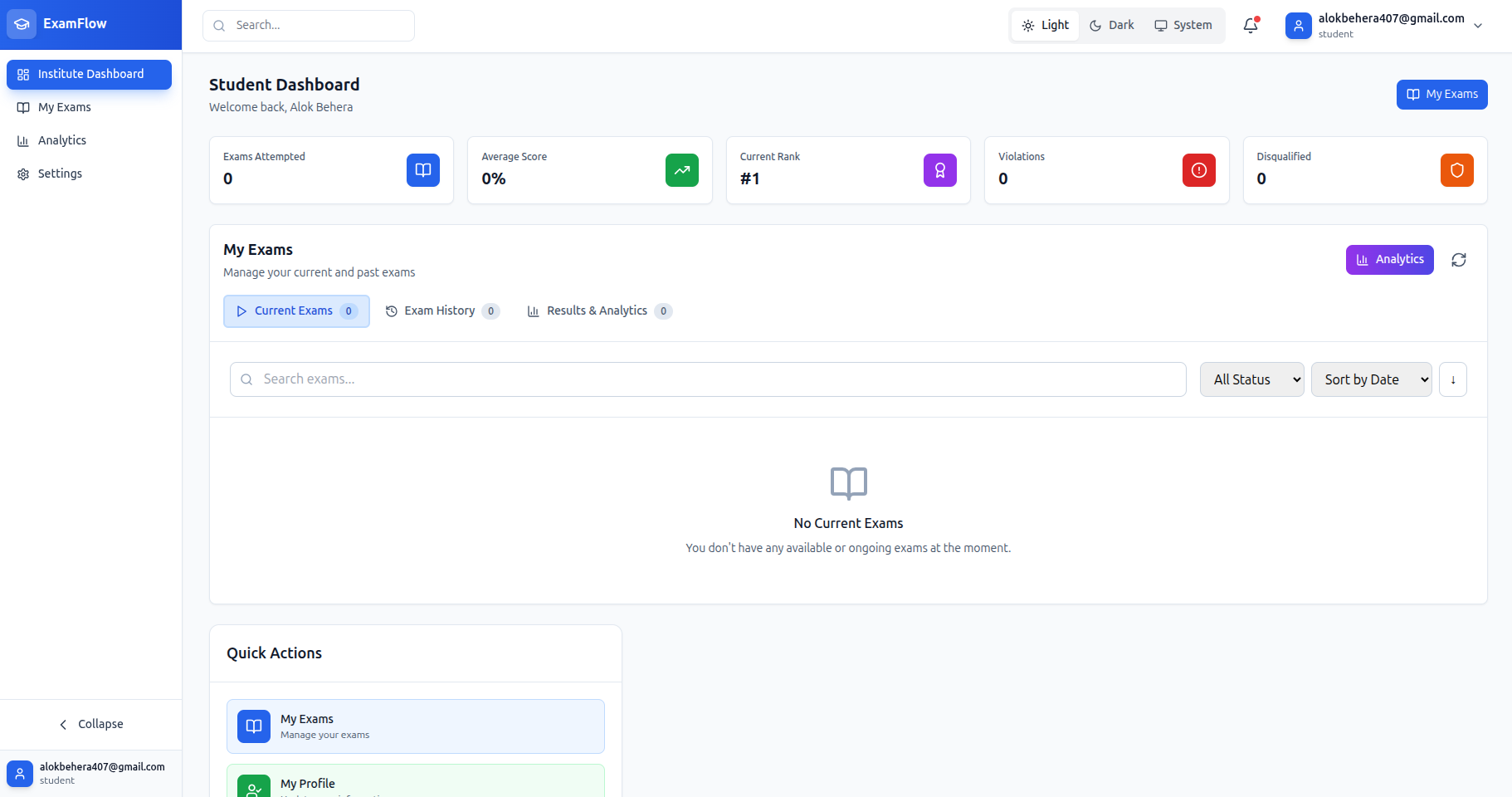The height and width of the screenshot is (797, 1512).
Task: Click the Disqualified orange shield icon
Action: (x=1456, y=170)
